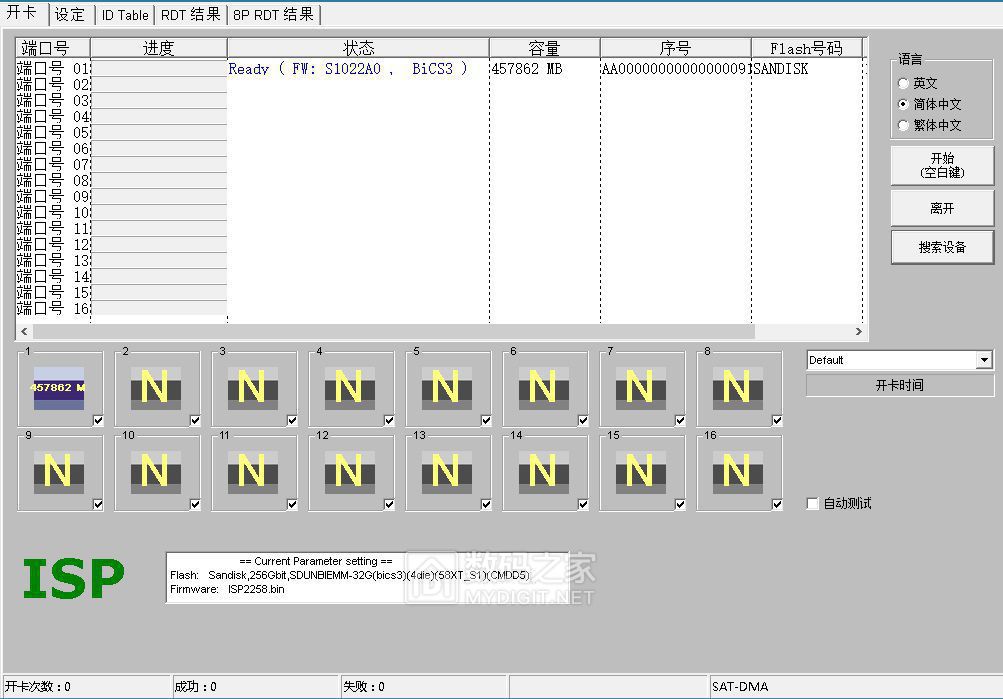The width and height of the screenshot is (1003, 699).
Task: Click the N status icon for port 7
Action: pyautogui.click(x=641, y=388)
